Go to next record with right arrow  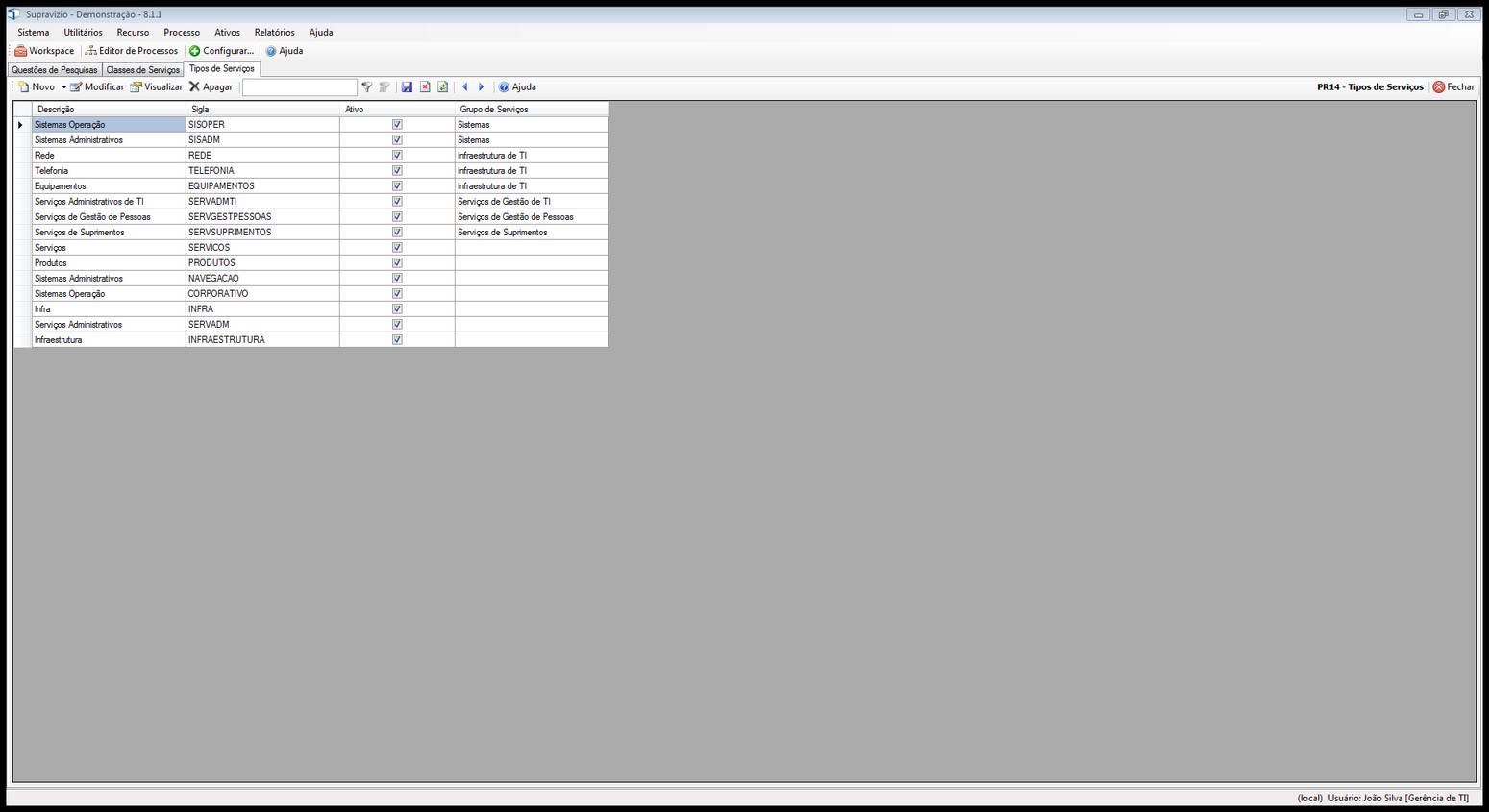pyautogui.click(x=482, y=87)
